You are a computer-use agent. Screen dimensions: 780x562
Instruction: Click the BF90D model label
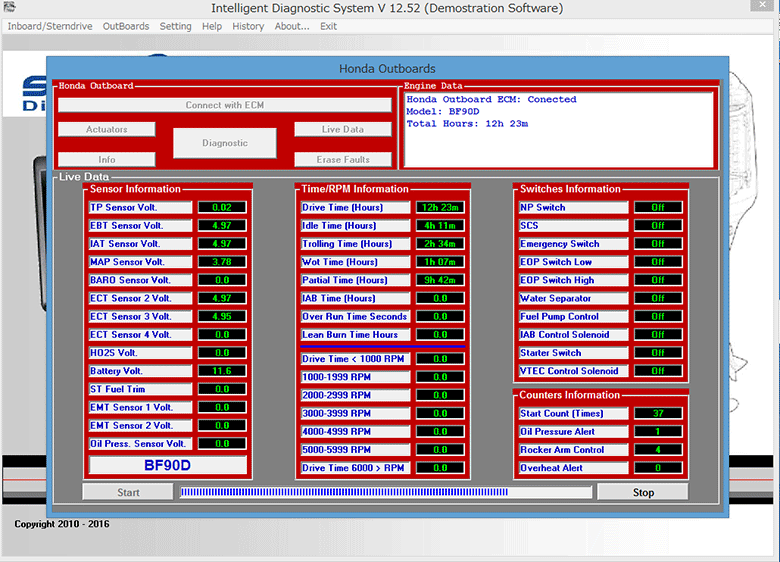[x=168, y=466]
